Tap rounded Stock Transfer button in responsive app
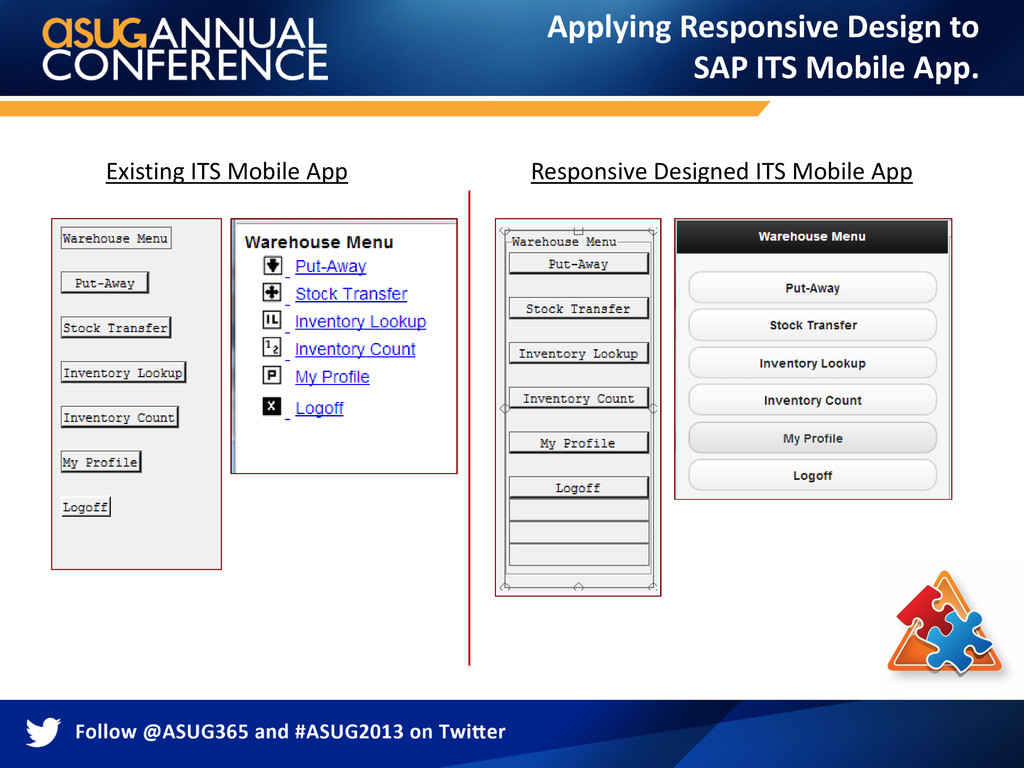The height and width of the screenshot is (768, 1024). coord(812,325)
